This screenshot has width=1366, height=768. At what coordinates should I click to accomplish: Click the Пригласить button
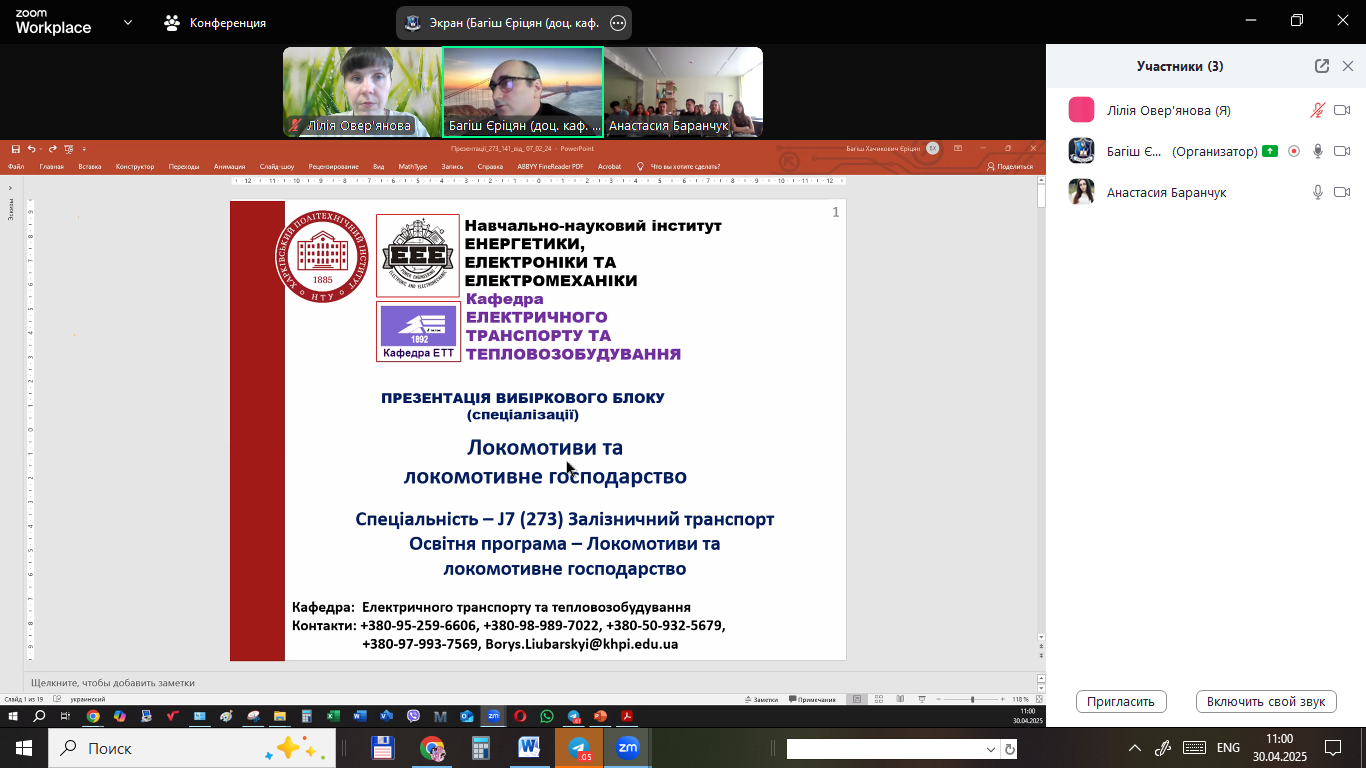point(1121,701)
